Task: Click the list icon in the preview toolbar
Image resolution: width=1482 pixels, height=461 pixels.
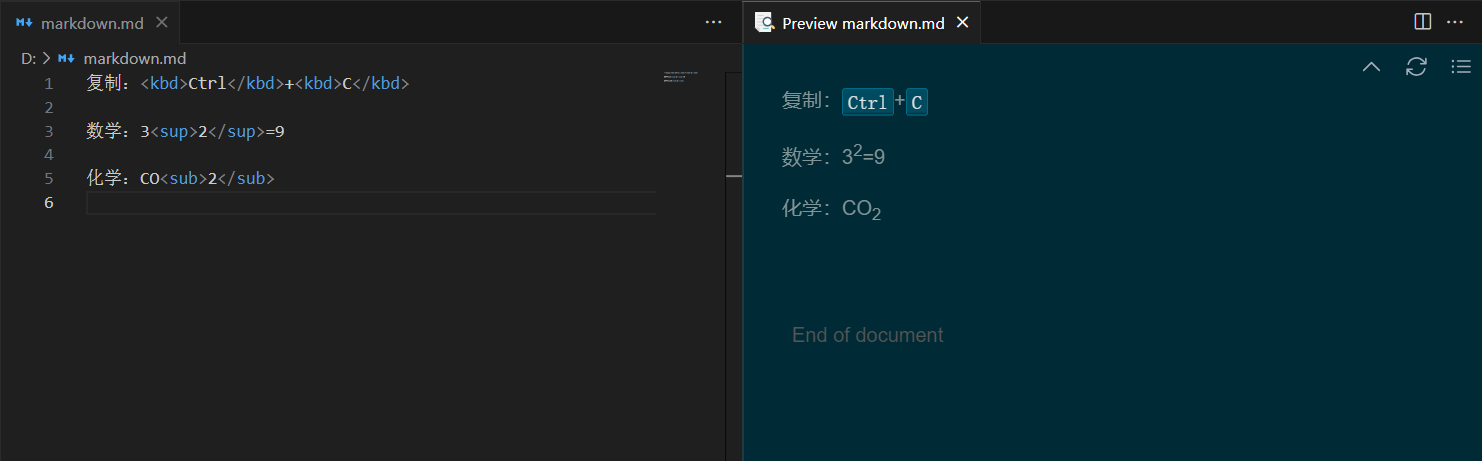Action: tap(1460, 67)
